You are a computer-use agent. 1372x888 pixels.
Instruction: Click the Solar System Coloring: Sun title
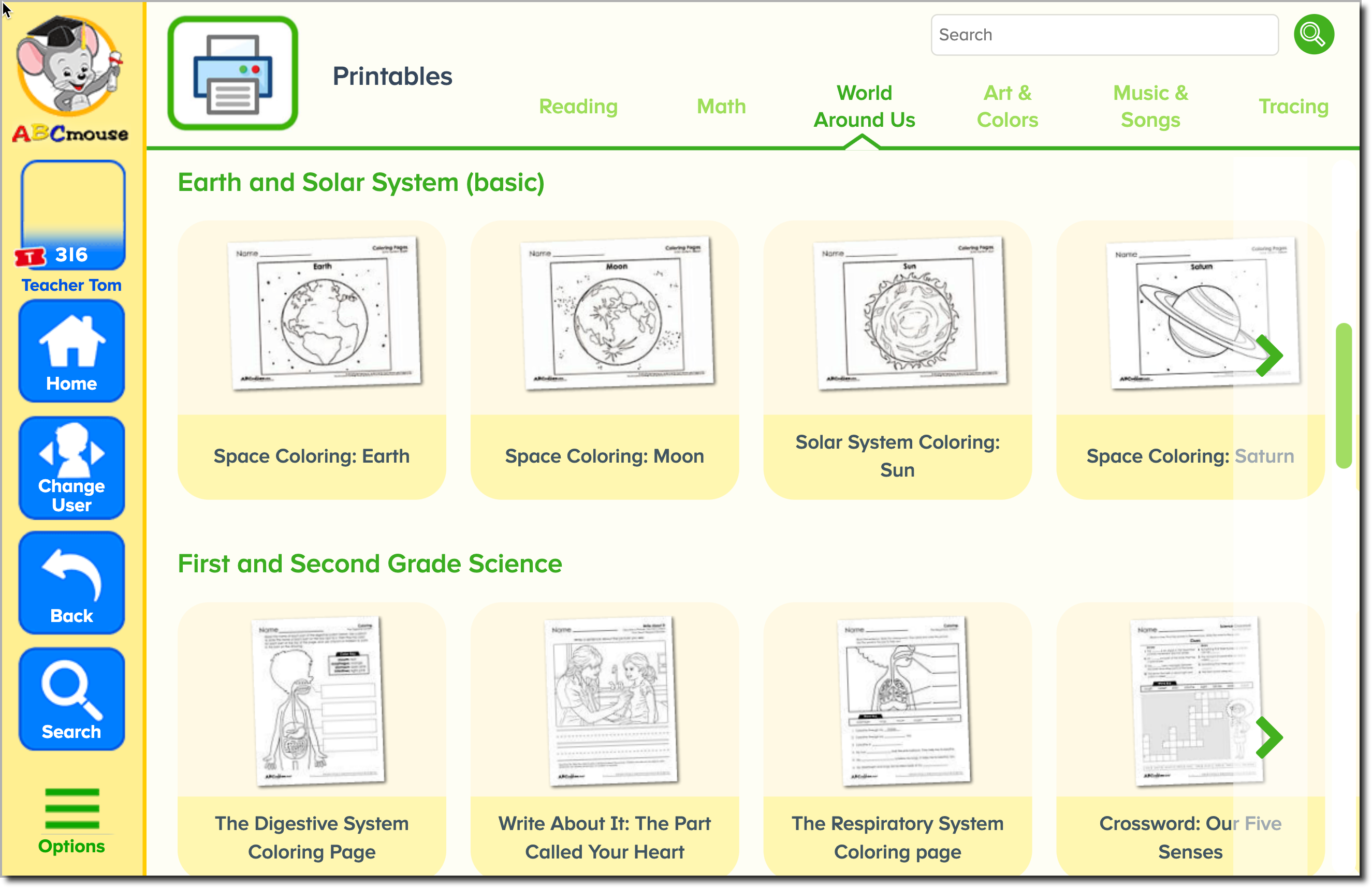[897, 456]
